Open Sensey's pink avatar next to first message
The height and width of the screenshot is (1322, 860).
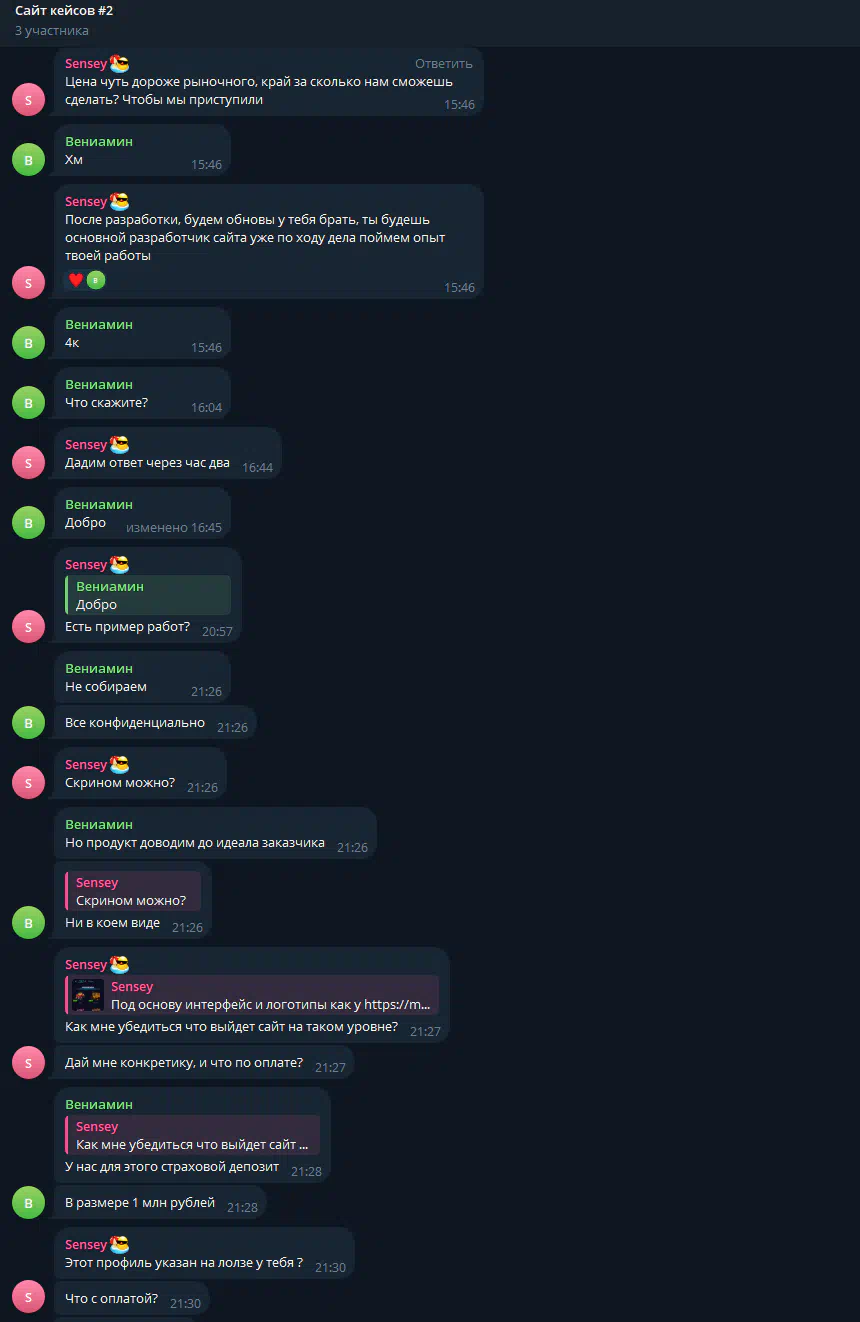click(28, 100)
